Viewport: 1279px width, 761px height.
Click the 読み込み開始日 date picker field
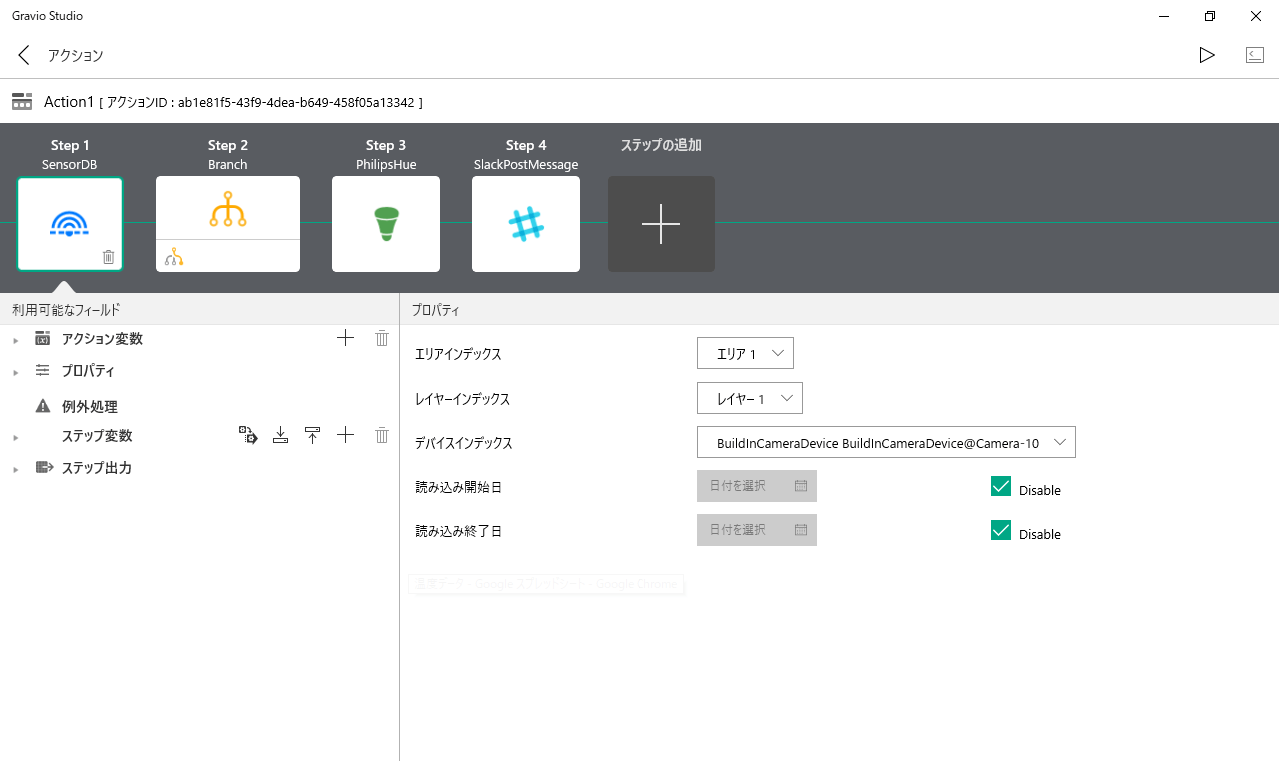pos(756,486)
